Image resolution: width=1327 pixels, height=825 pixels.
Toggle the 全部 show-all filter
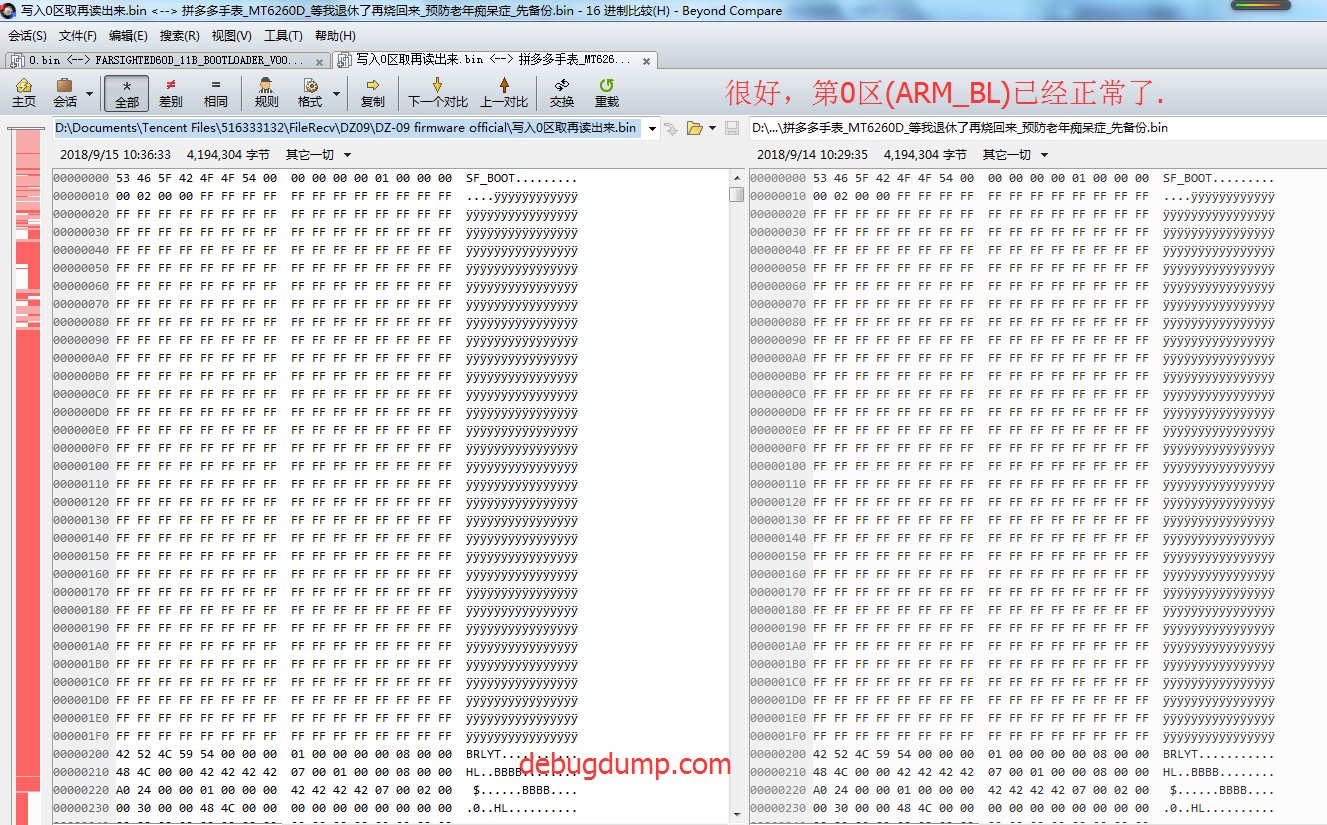[127, 93]
